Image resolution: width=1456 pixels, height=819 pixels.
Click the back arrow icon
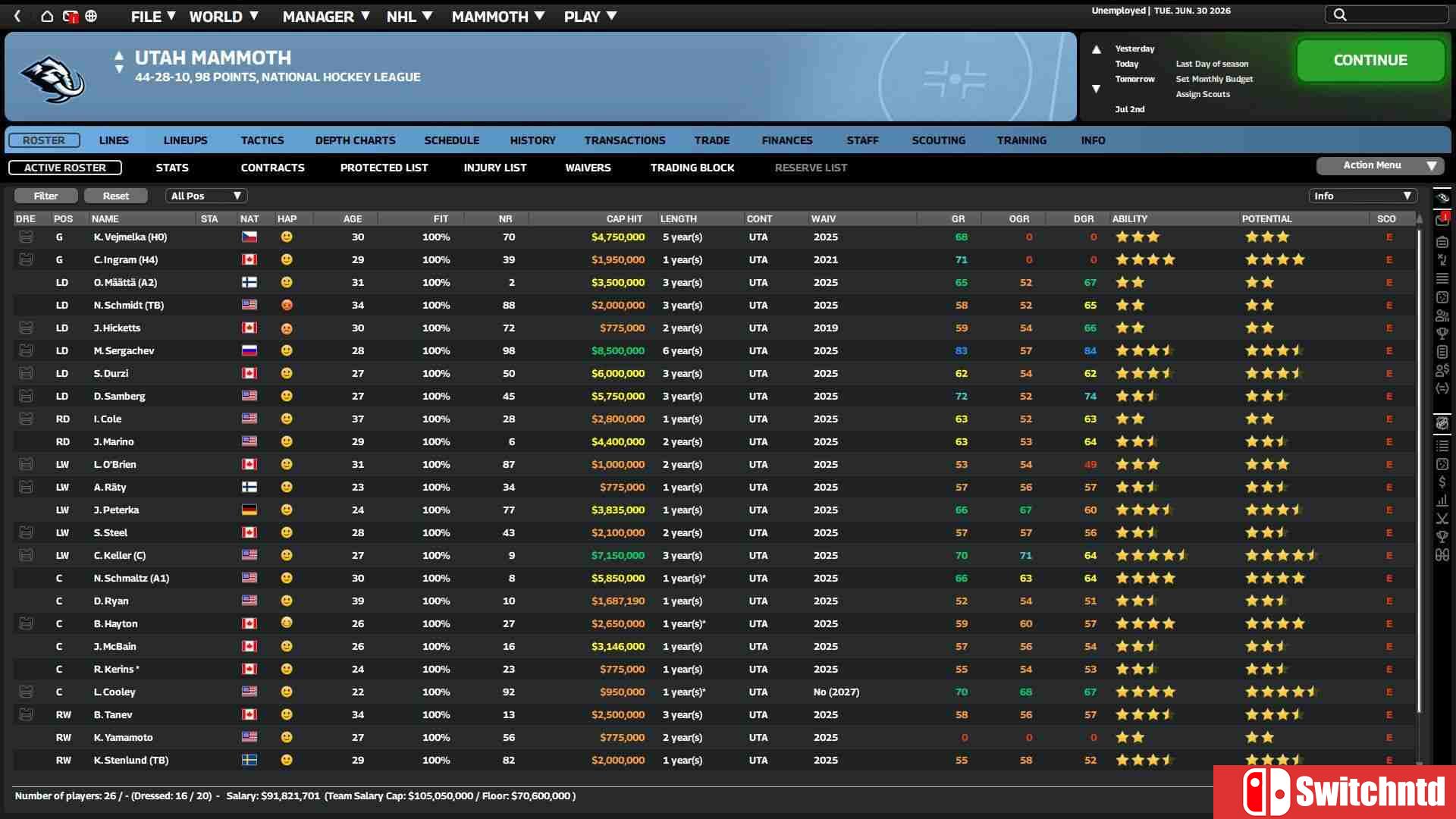click(17, 16)
